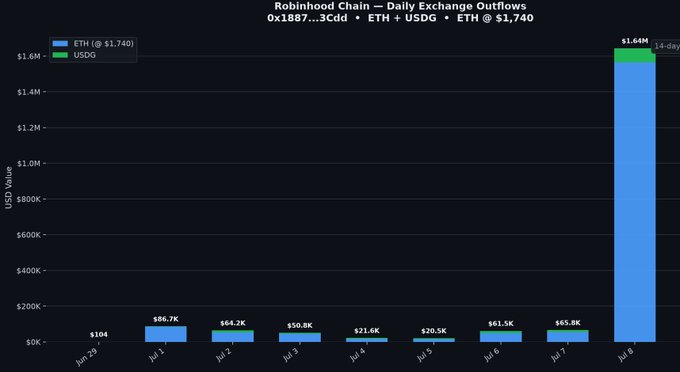680x372 pixels.
Task: Click the $64.2K value label
Action: (x=233, y=323)
